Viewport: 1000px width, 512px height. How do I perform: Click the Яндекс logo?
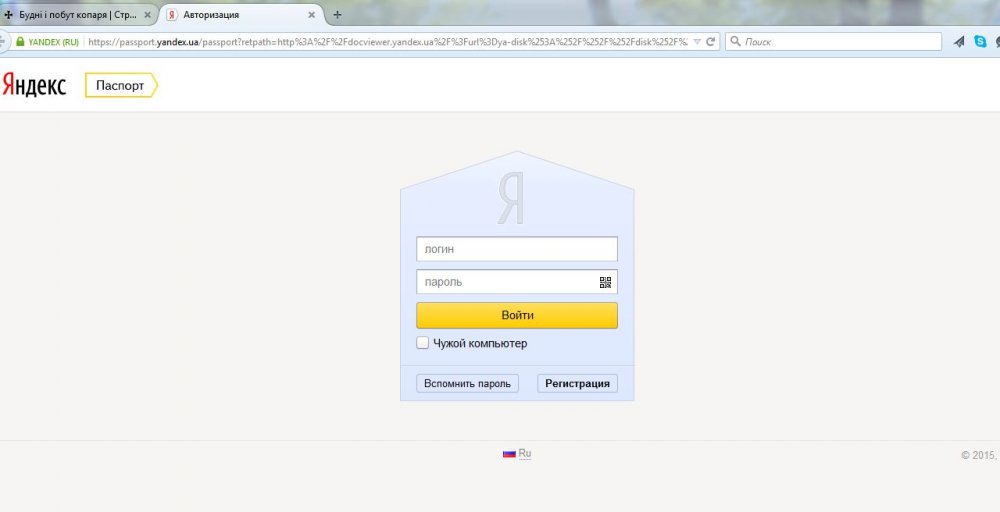pyautogui.click(x=34, y=86)
